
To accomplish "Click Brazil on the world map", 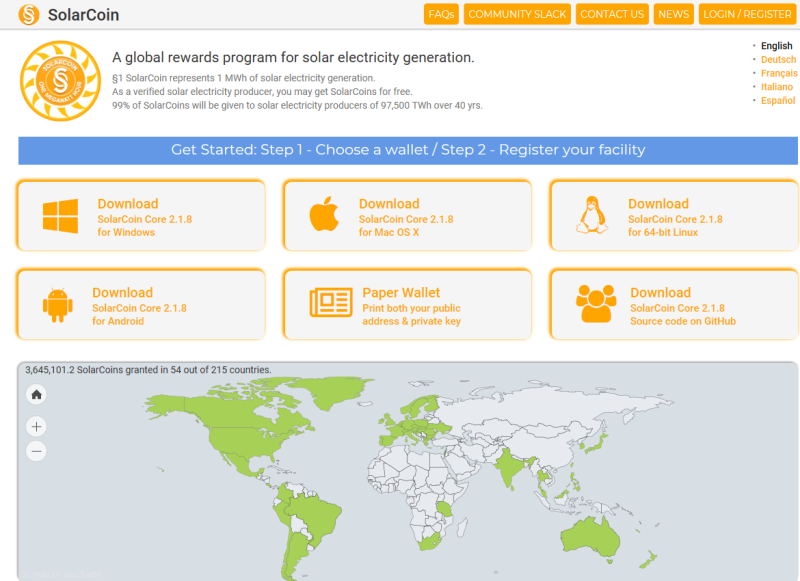I will click(316, 518).
